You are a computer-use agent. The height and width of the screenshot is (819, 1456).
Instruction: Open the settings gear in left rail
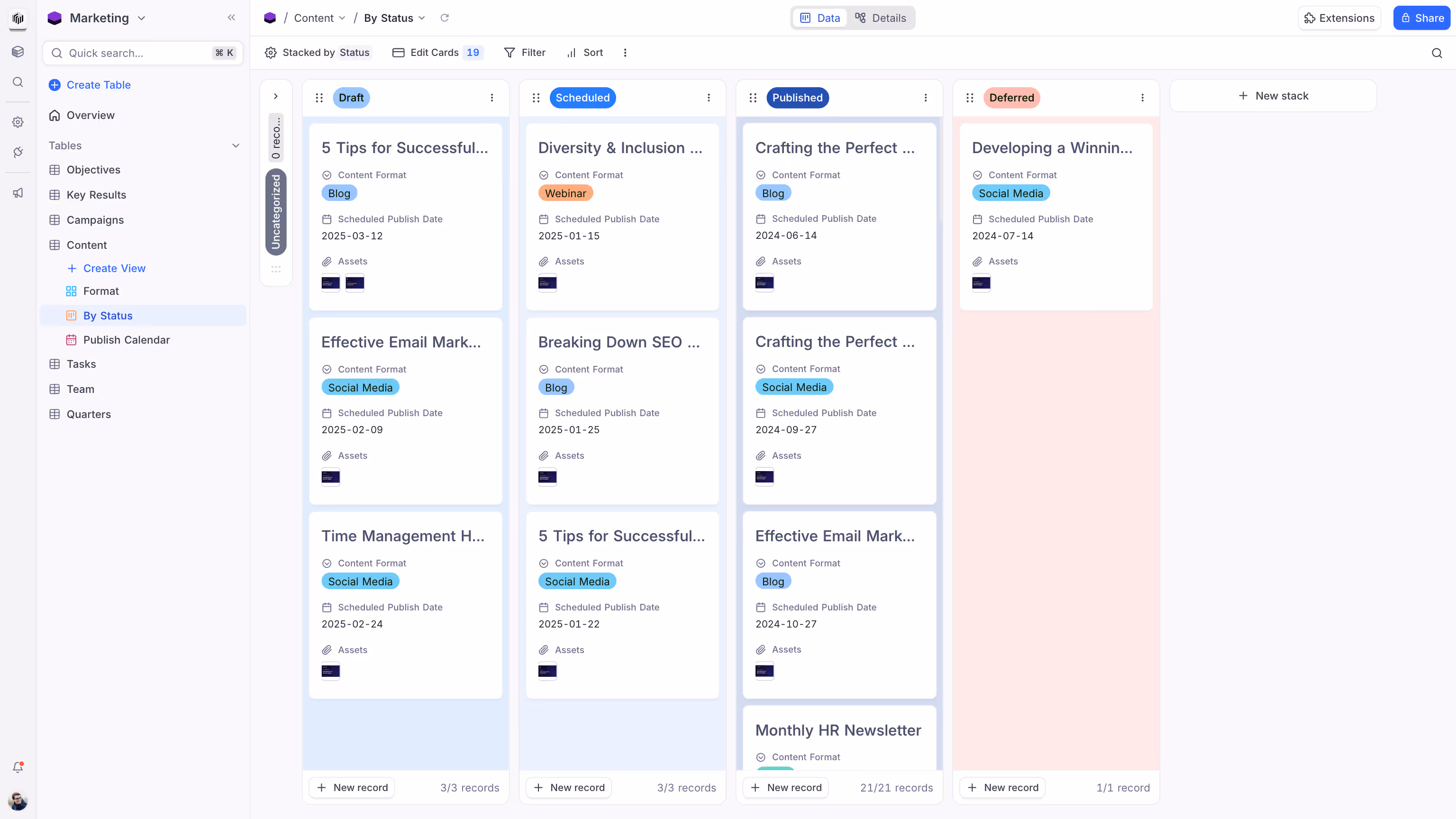[18, 122]
